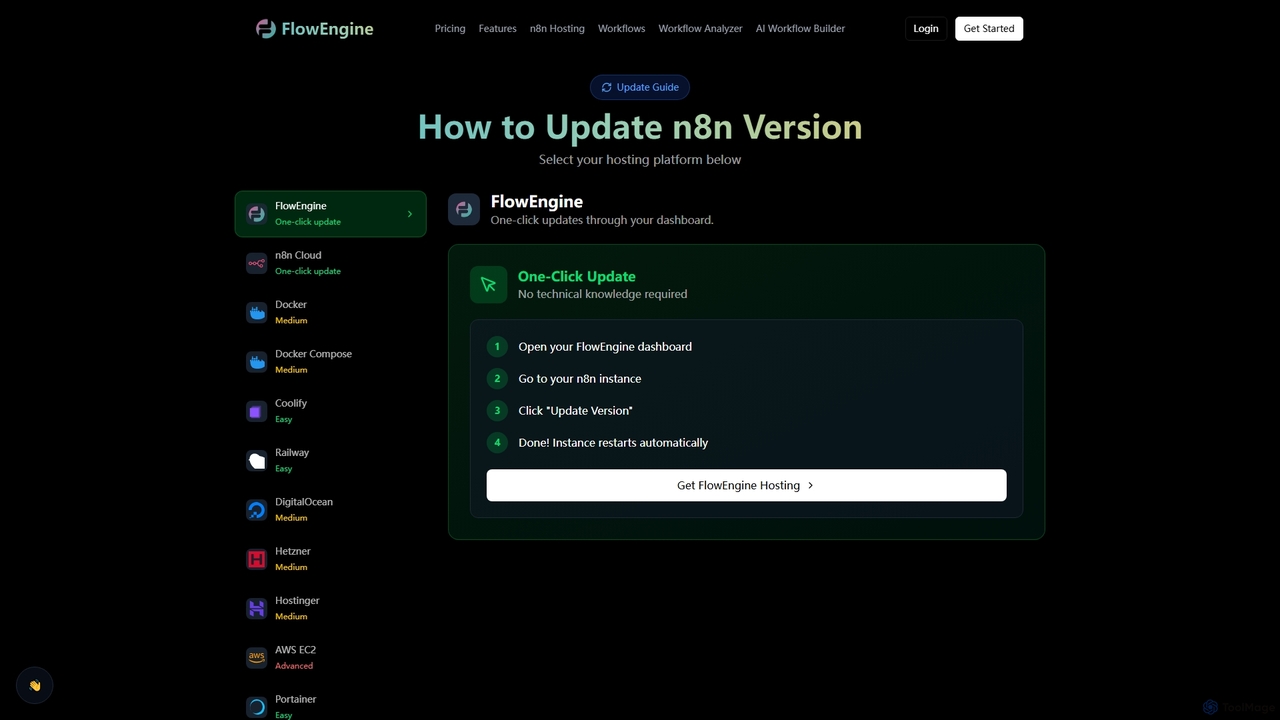The image size is (1280, 720).
Task: Go to n8n Hosting page
Action: click(557, 29)
